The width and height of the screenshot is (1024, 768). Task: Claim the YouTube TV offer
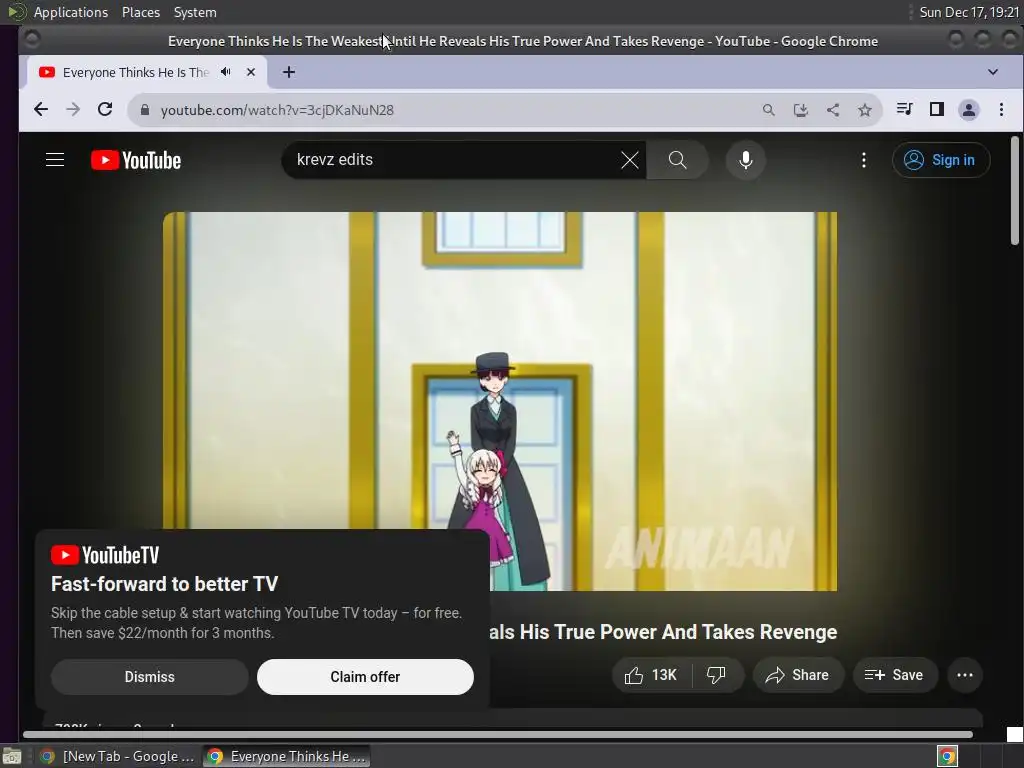[x=365, y=677]
